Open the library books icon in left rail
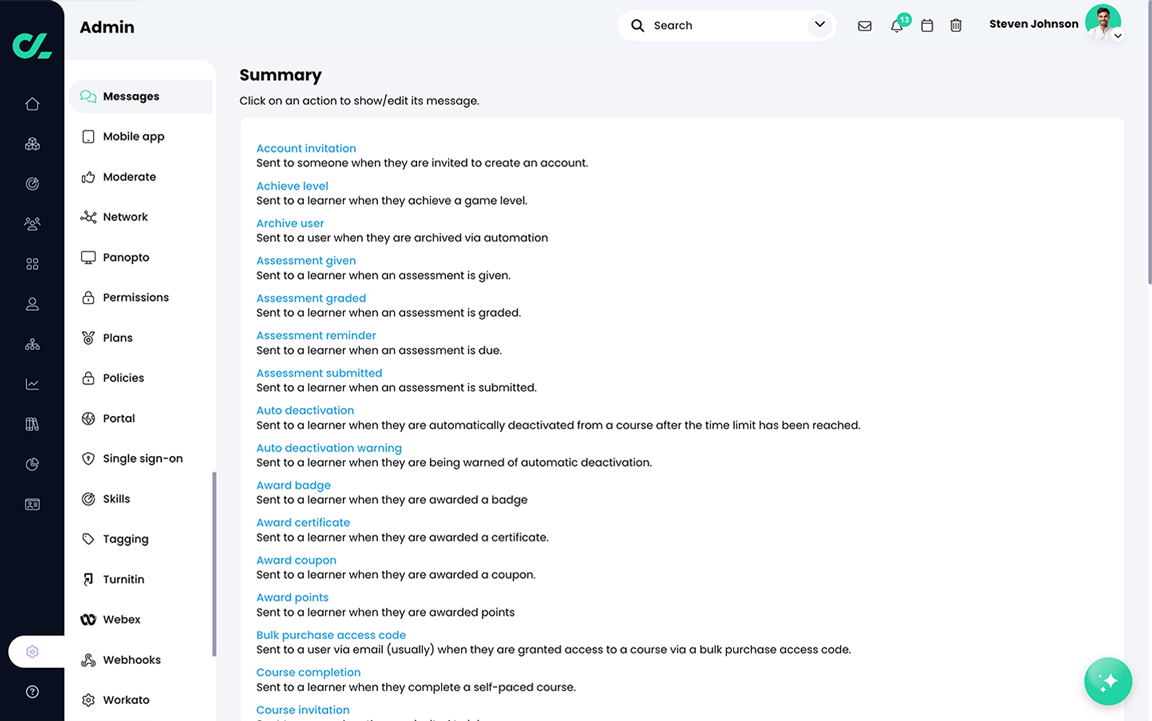 click(32, 424)
